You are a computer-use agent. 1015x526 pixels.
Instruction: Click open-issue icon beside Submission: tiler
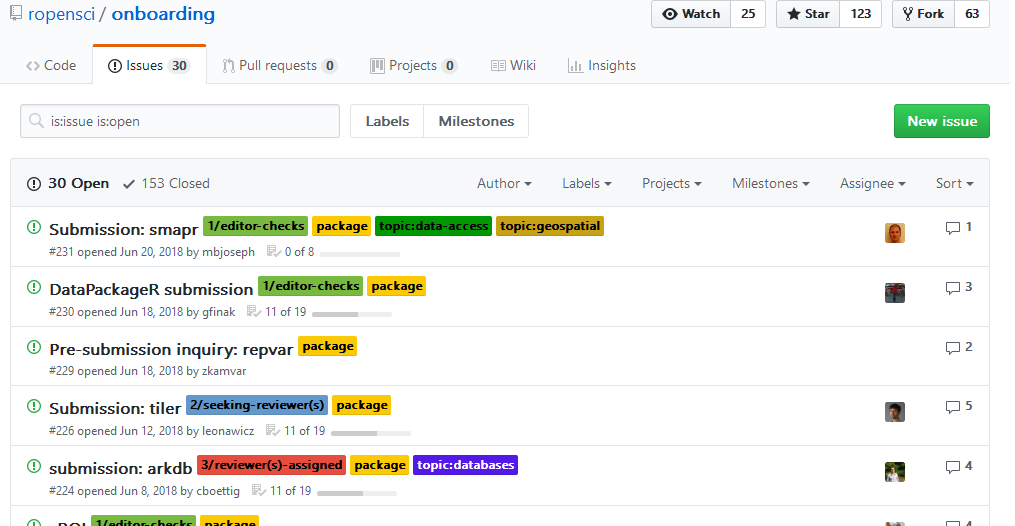click(x=34, y=406)
